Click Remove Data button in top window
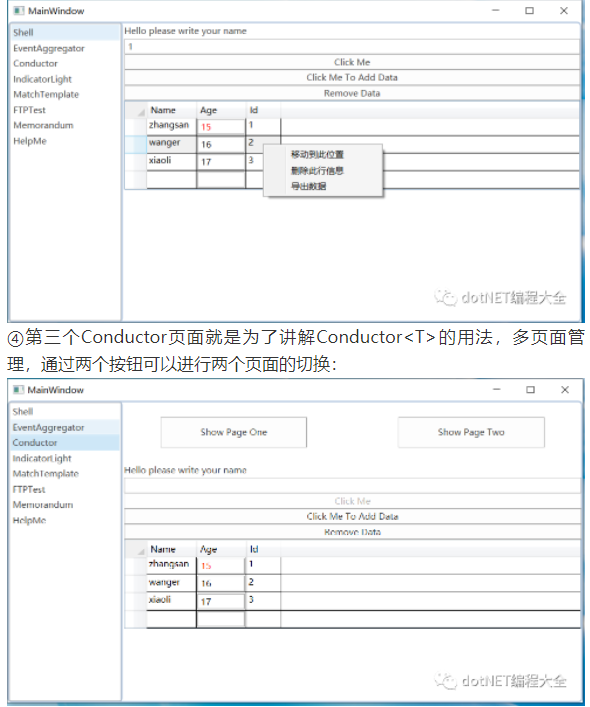The width and height of the screenshot is (590, 707). 352,93
